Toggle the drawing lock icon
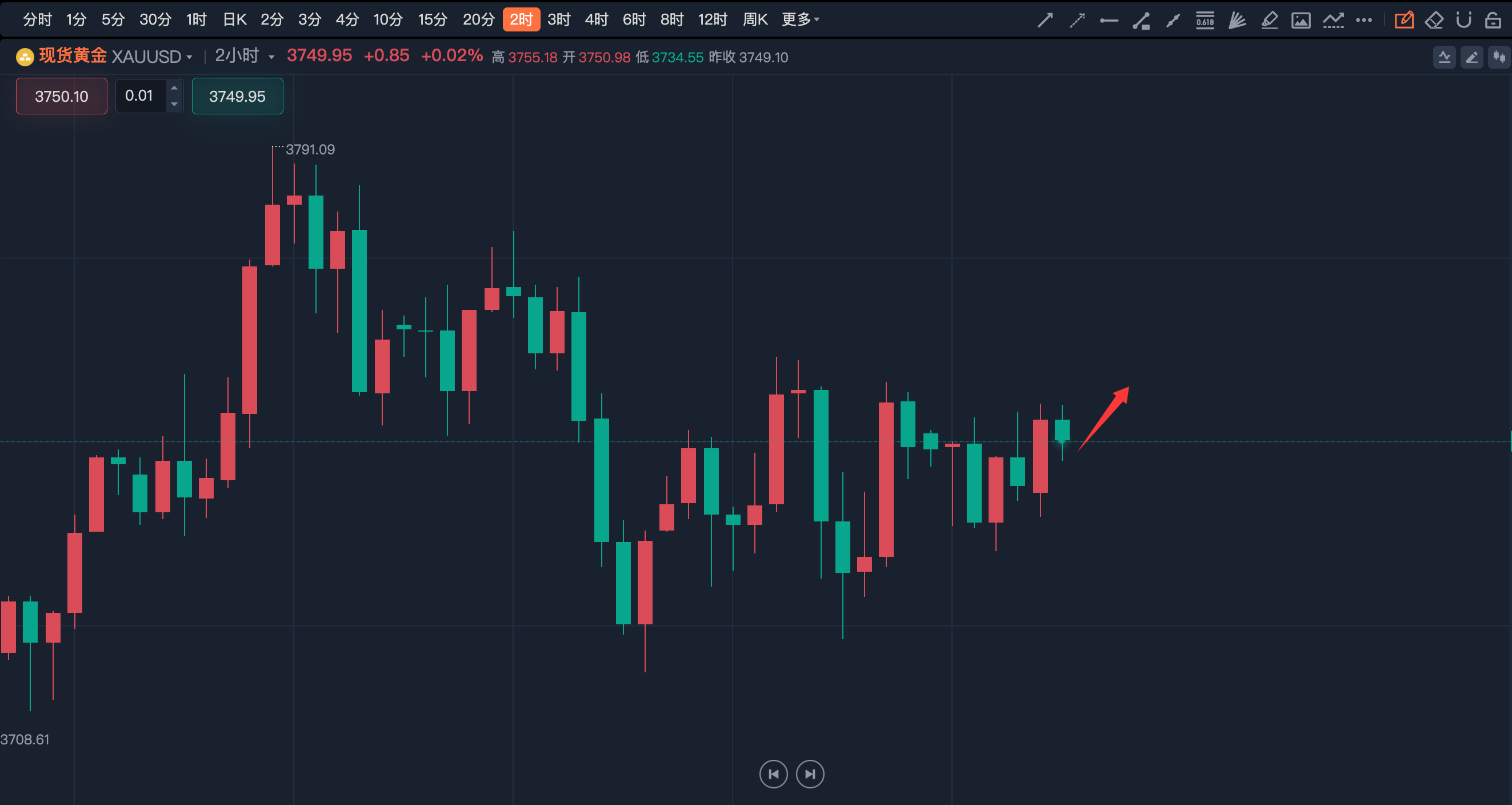 [1493, 21]
